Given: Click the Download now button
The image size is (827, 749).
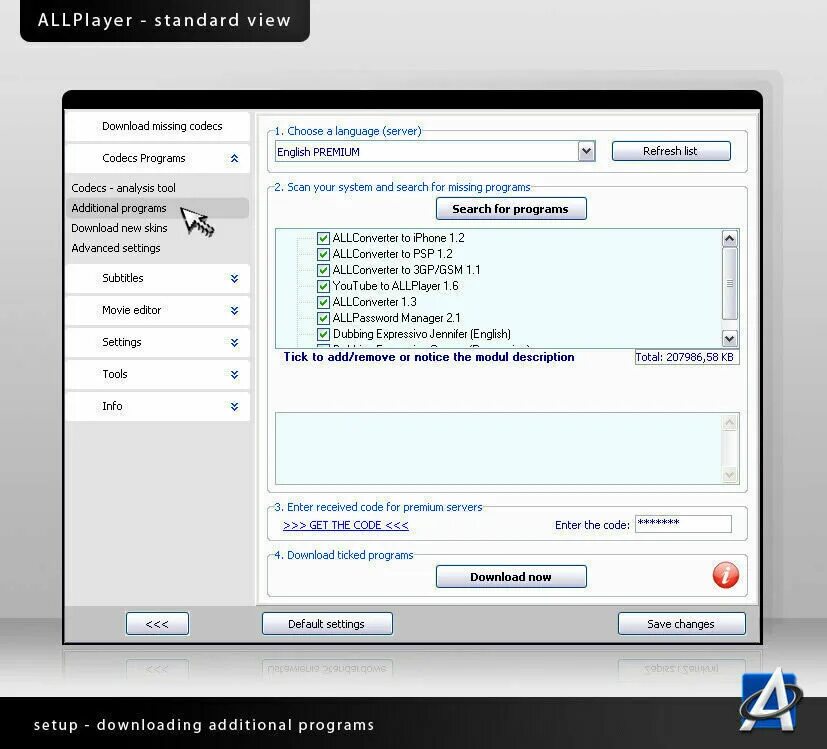Looking at the screenshot, I should click(511, 577).
